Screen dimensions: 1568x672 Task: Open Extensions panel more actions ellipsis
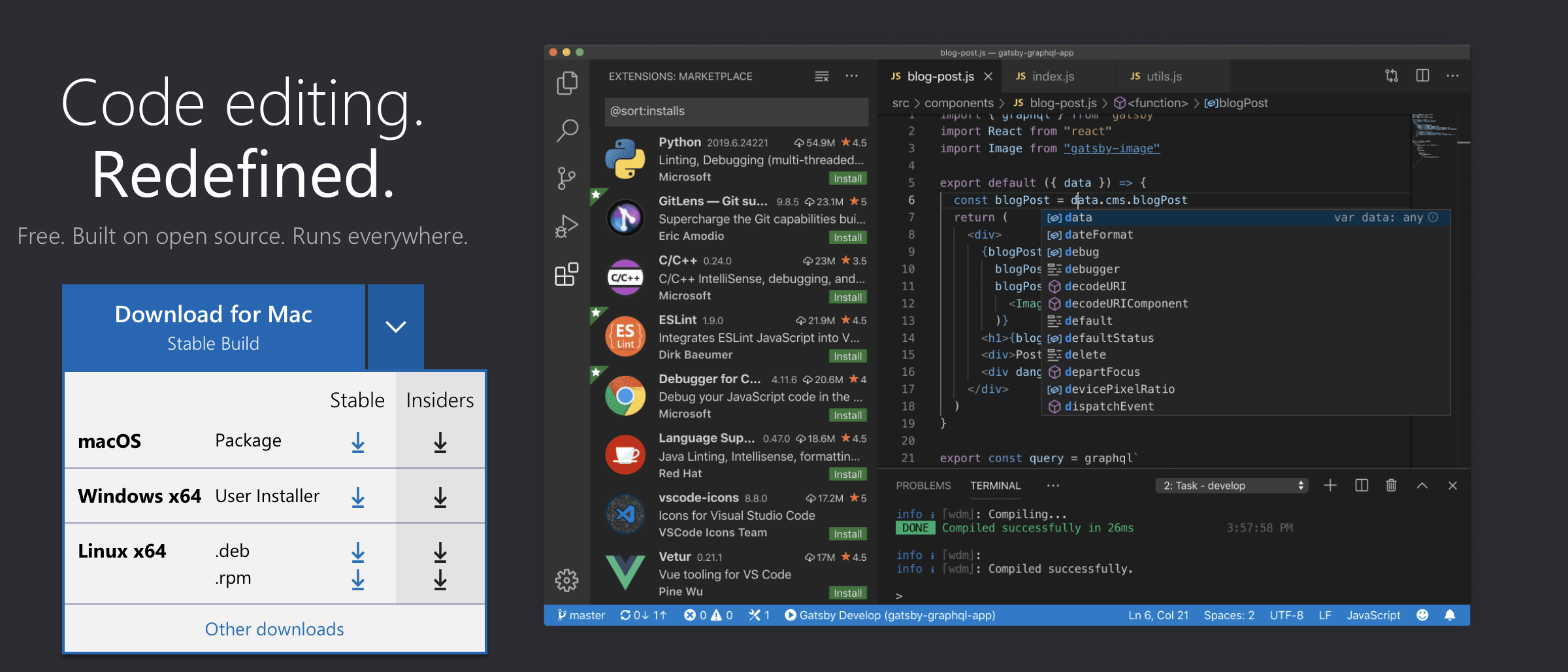[x=851, y=76]
